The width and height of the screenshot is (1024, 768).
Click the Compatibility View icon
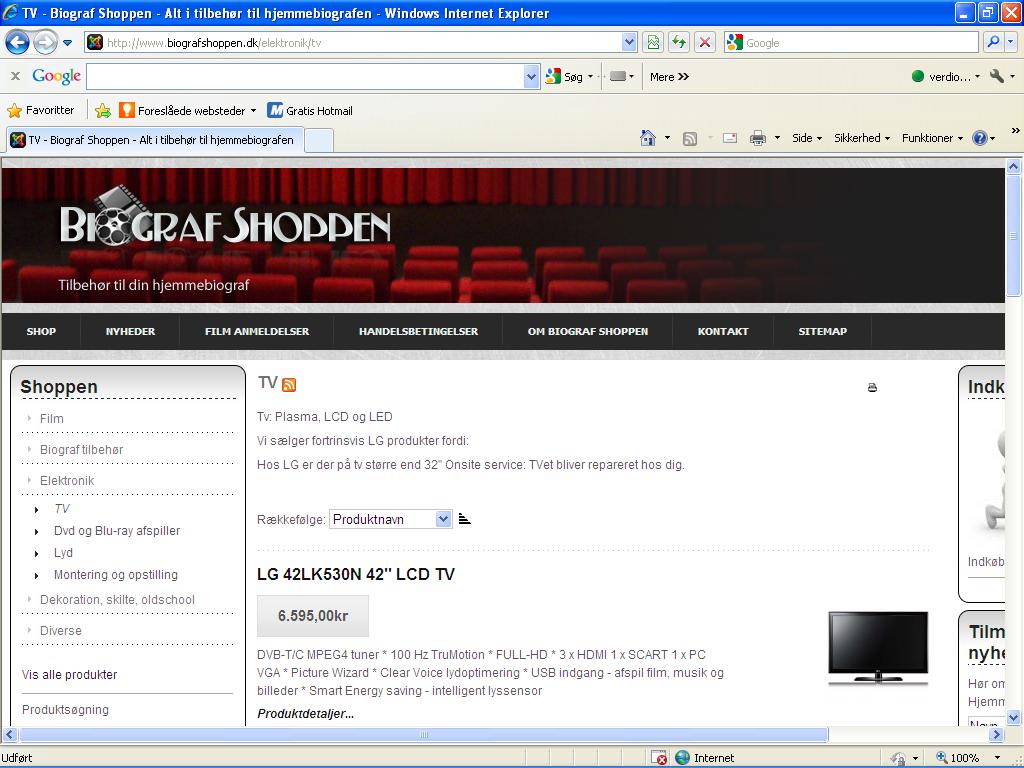pyautogui.click(x=653, y=43)
